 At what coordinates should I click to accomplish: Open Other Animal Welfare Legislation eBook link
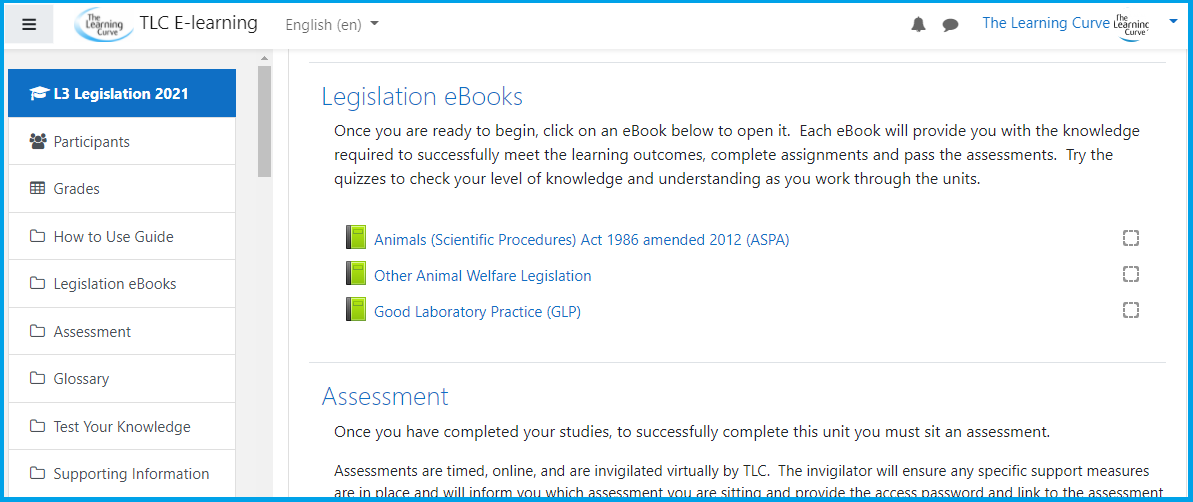coord(482,276)
